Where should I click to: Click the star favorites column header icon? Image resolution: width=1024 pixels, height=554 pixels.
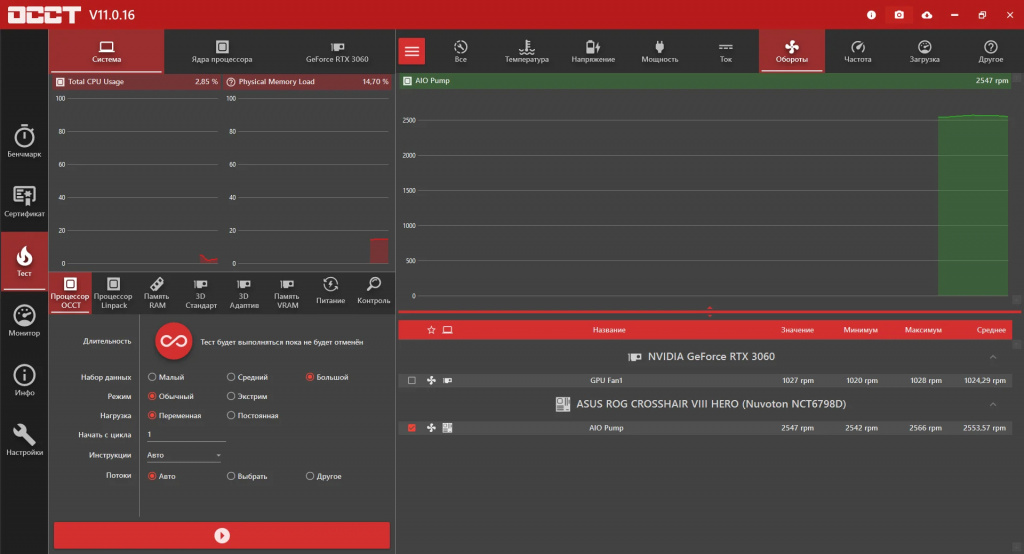pos(431,330)
